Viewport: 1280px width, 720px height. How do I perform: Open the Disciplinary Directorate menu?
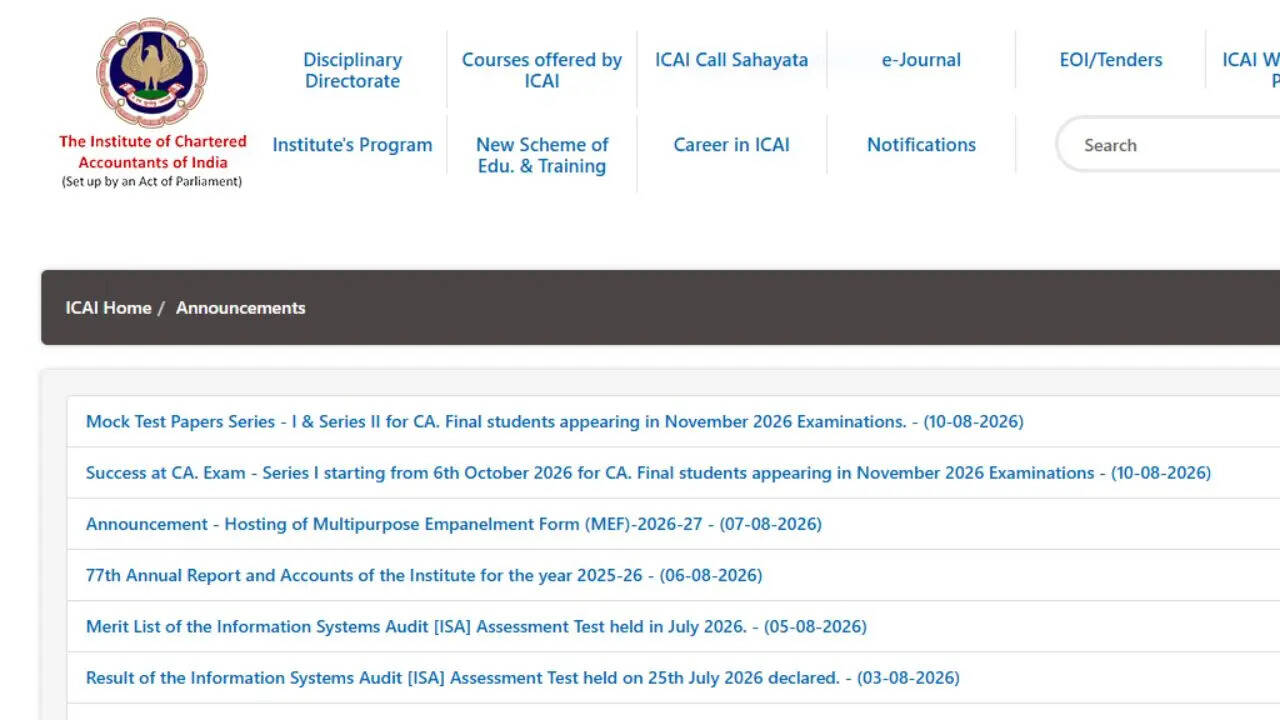pos(352,70)
